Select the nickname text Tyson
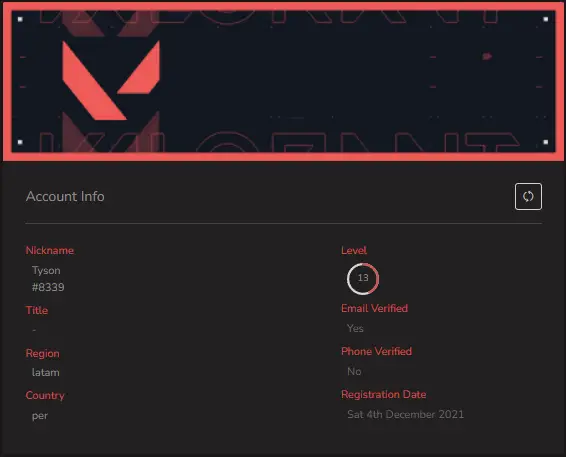The width and height of the screenshot is (566, 457). click(46, 270)
